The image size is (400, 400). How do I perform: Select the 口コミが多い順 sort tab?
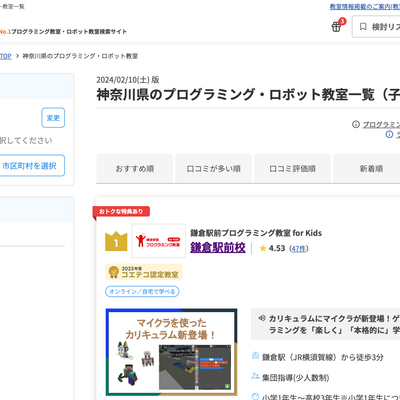click(214, 169)
